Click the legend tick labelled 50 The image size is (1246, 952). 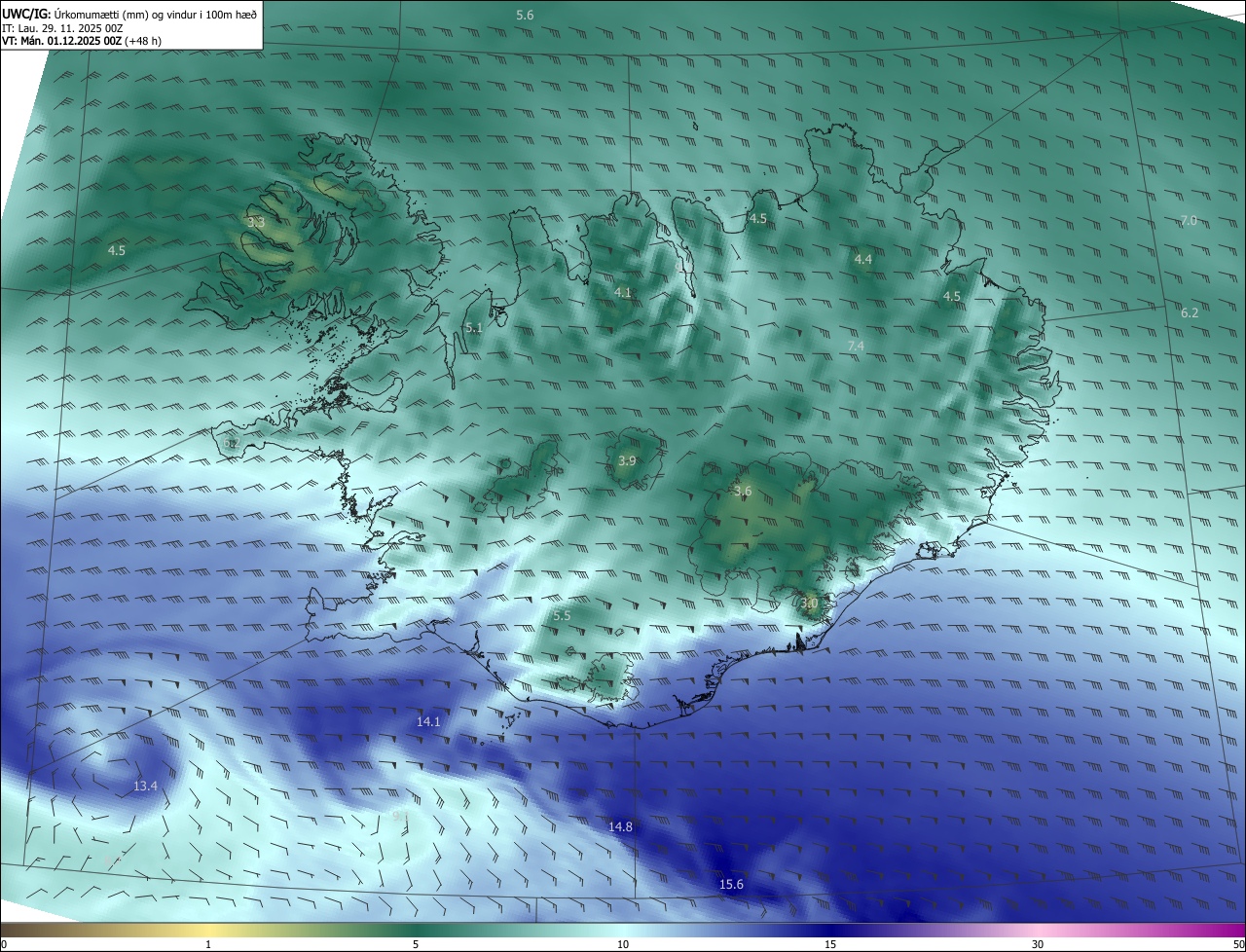pos(1238,945)
